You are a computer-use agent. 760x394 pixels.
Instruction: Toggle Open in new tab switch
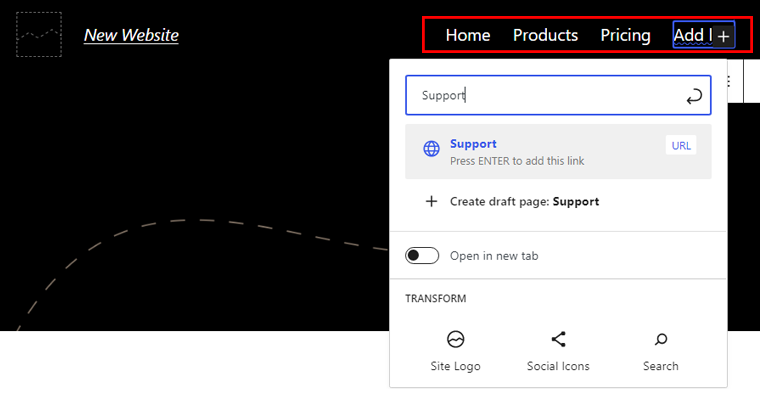422,255
